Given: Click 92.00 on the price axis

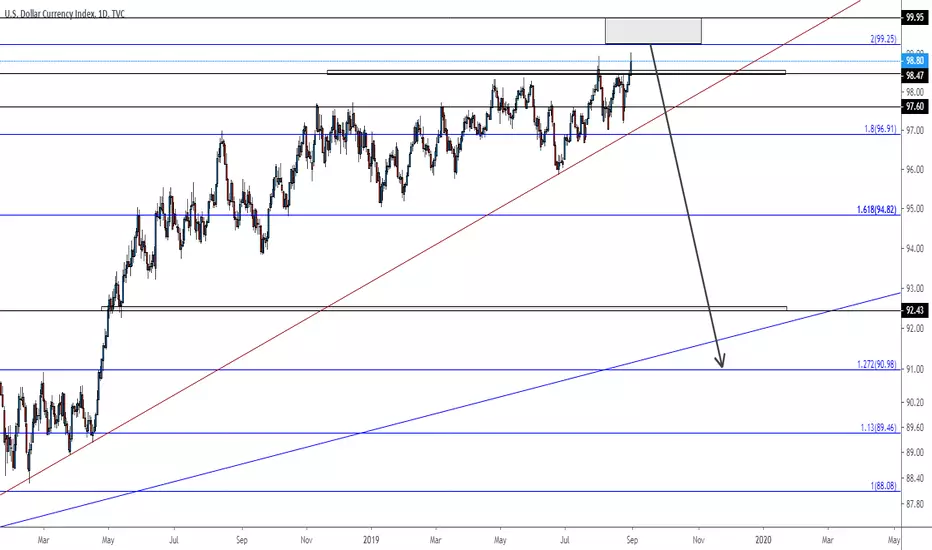Looking at the screenshot, I should click(x=914, y=328).
